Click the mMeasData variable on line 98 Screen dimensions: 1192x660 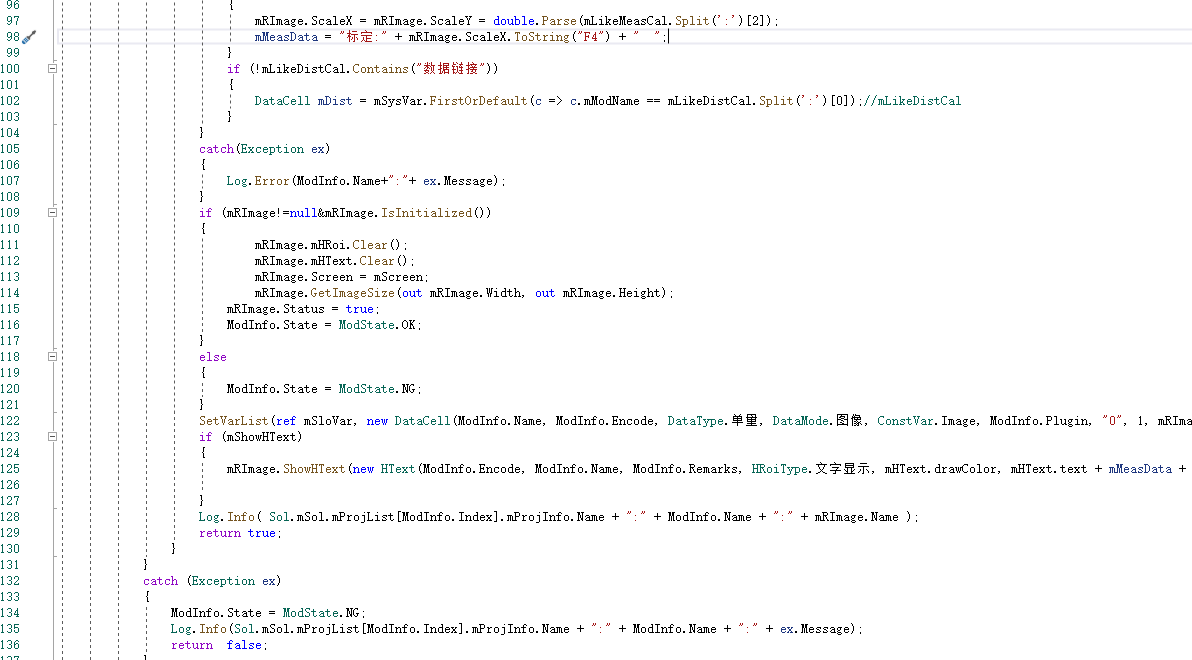[286, 36]
